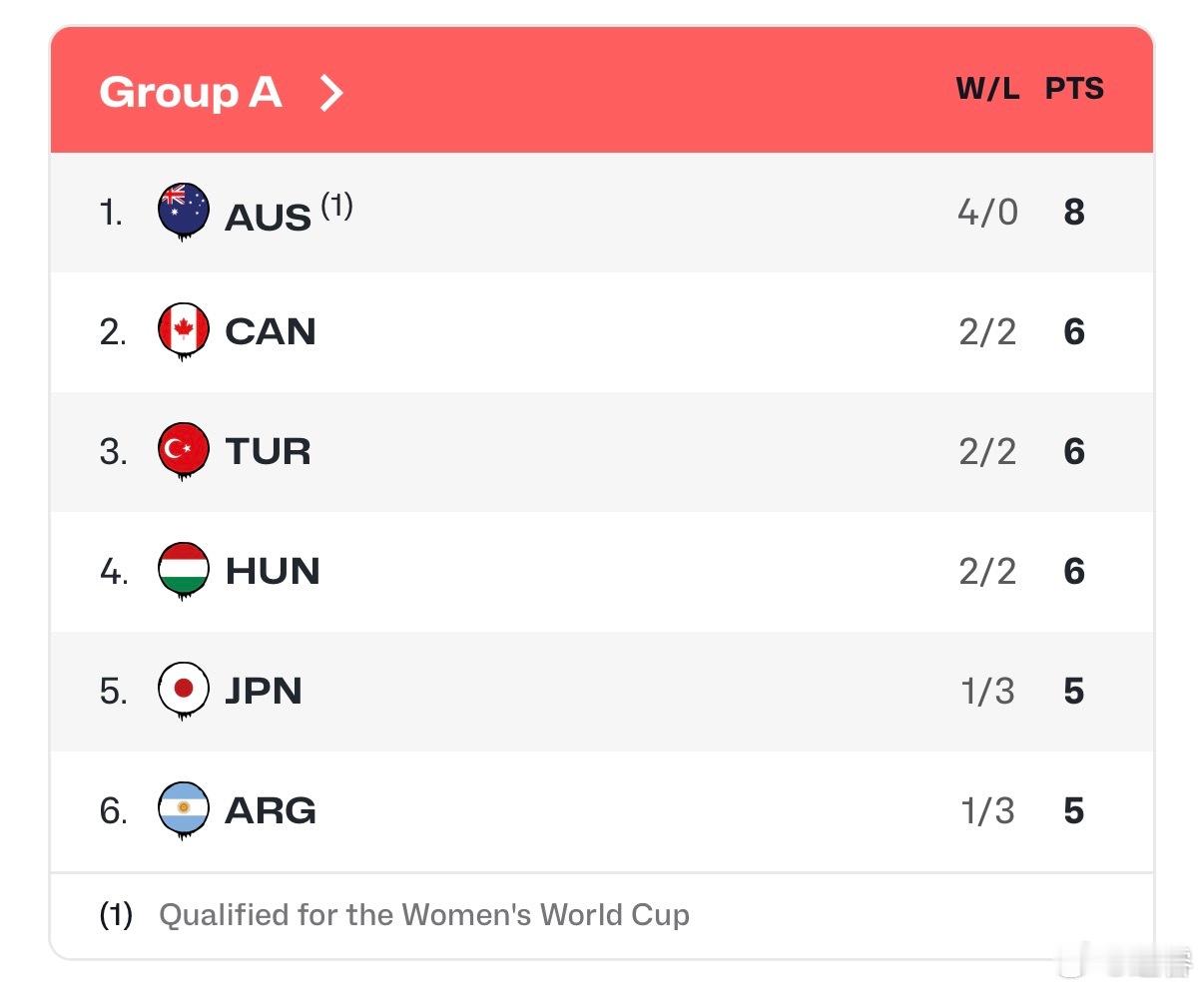Click Australia's 4/0 win-loss record

987,212
